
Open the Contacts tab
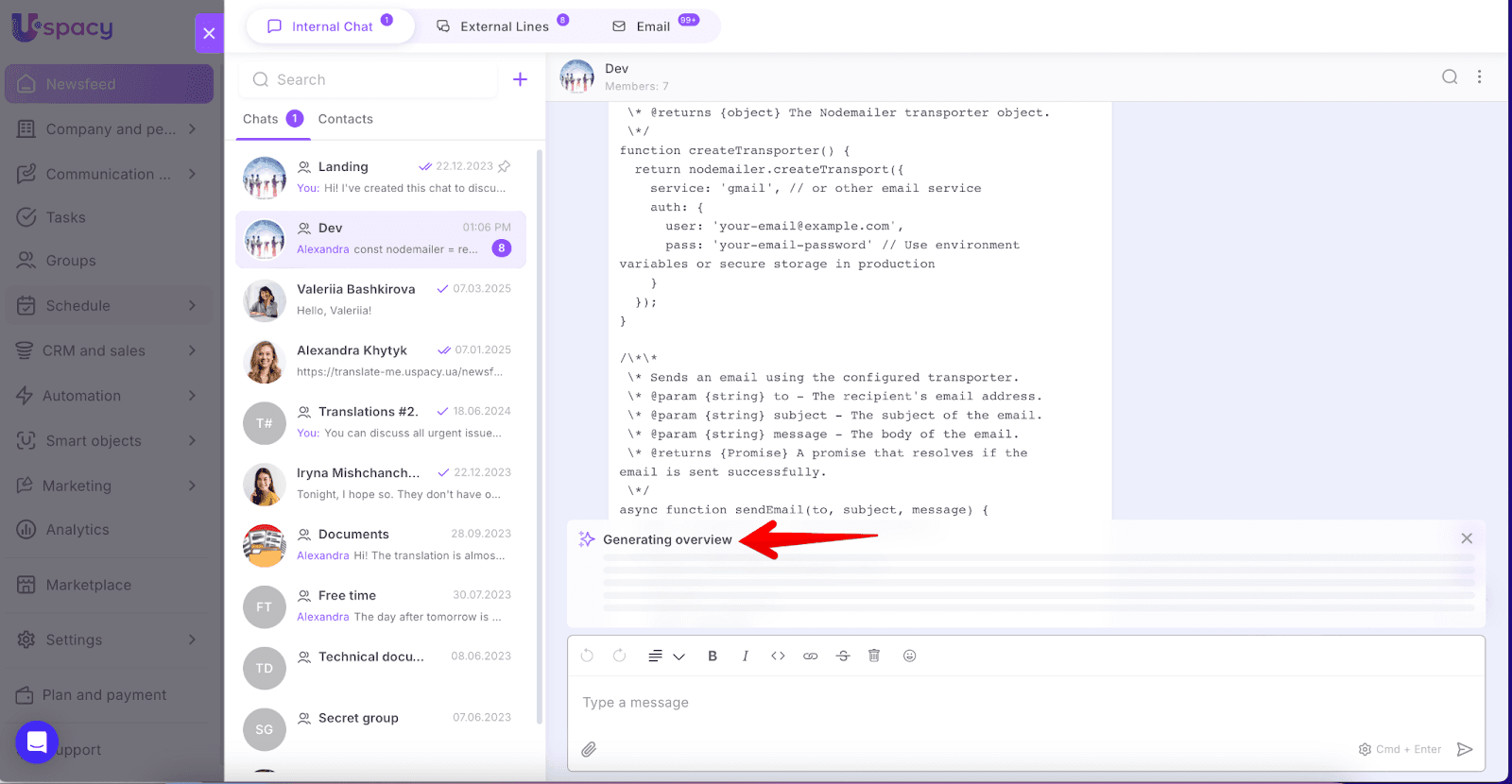click(345, 119)
